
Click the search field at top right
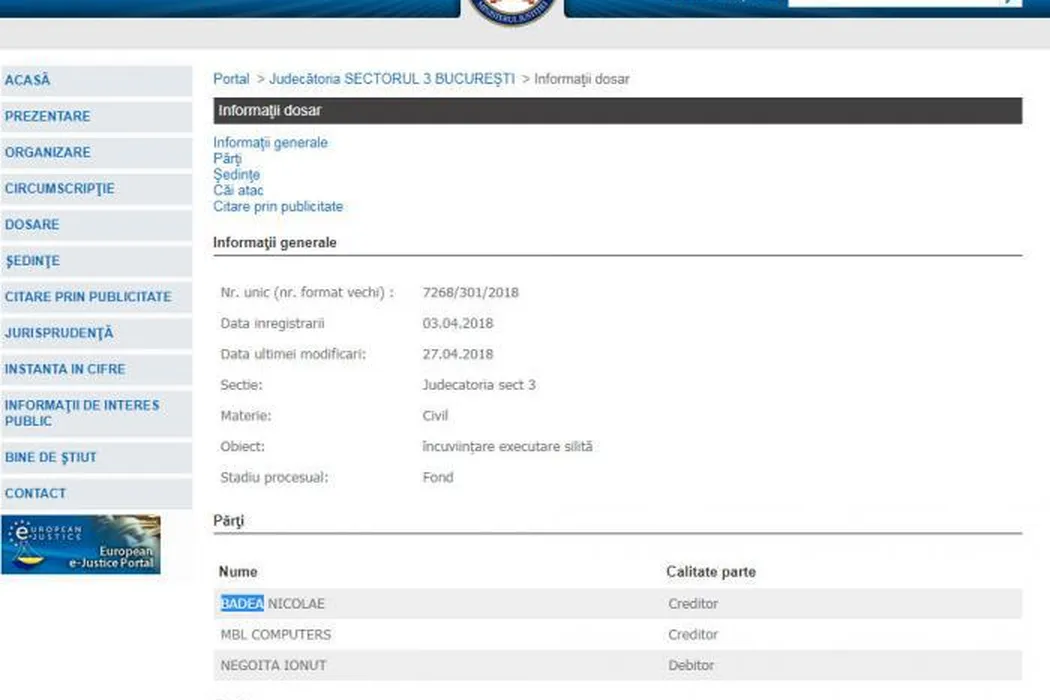tap(895, 3)
